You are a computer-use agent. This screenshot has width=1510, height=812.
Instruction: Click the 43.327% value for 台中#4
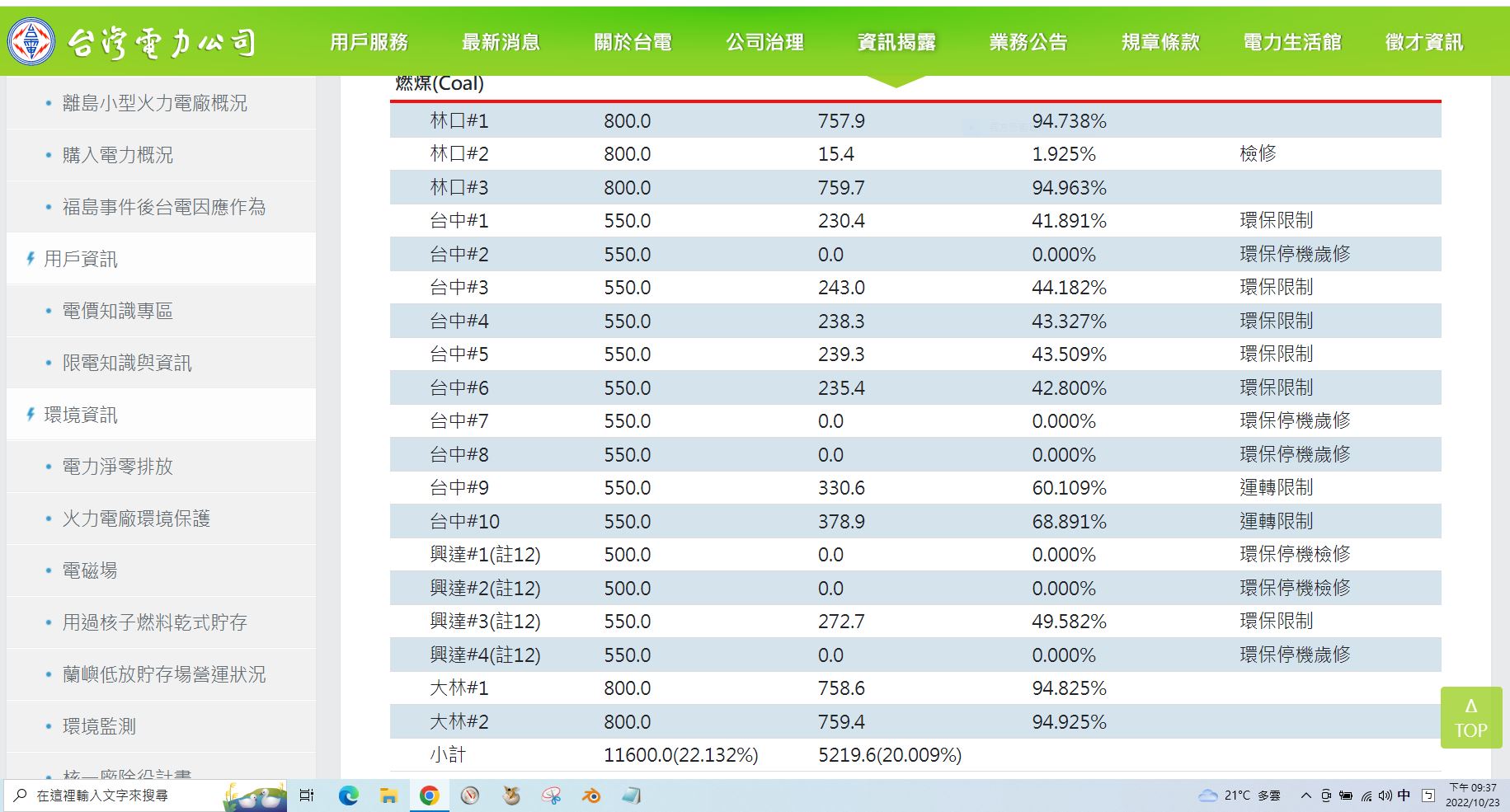pos(1069,322)
